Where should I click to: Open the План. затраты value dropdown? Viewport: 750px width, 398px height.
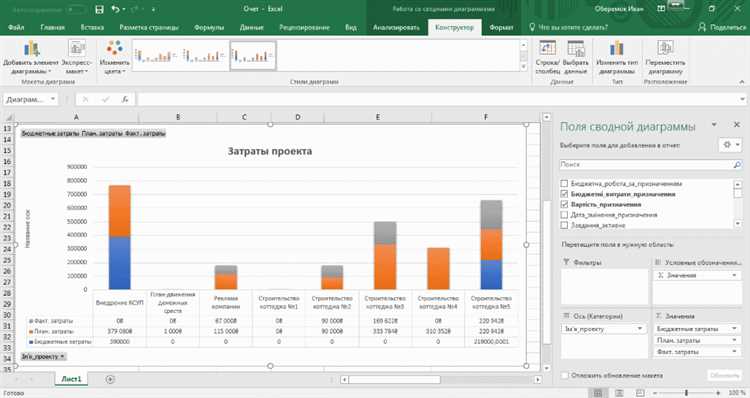pyautogui.click(x=734, y=340)
